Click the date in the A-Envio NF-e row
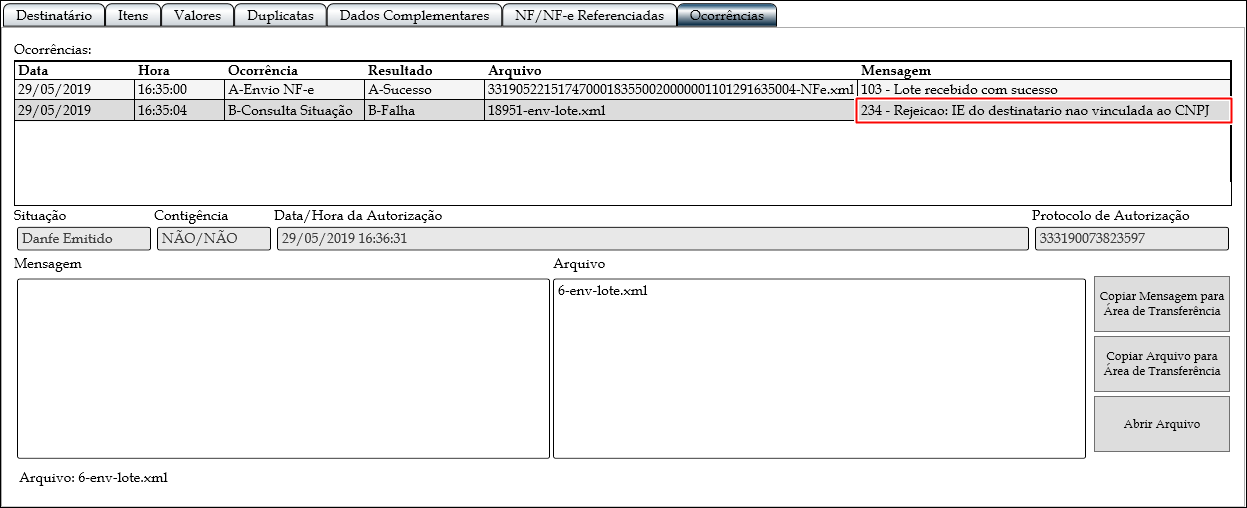This screenshot has width=1247, height=508. click(75, 90)
